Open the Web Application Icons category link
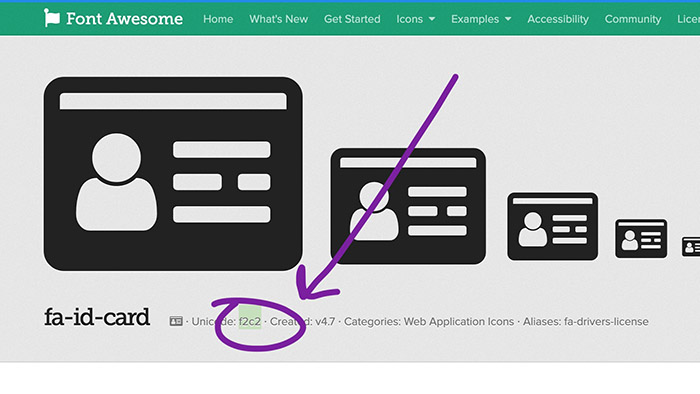Viewport: 700px width, 394px height. point(459,321)
